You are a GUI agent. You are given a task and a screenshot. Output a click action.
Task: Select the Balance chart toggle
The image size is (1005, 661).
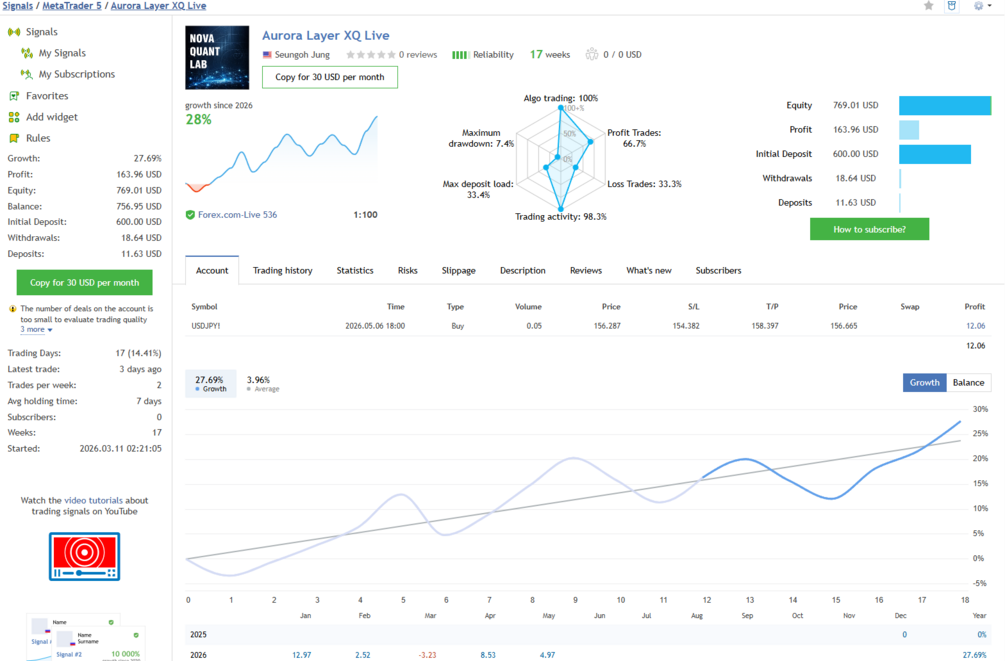(x=968, y=383)
